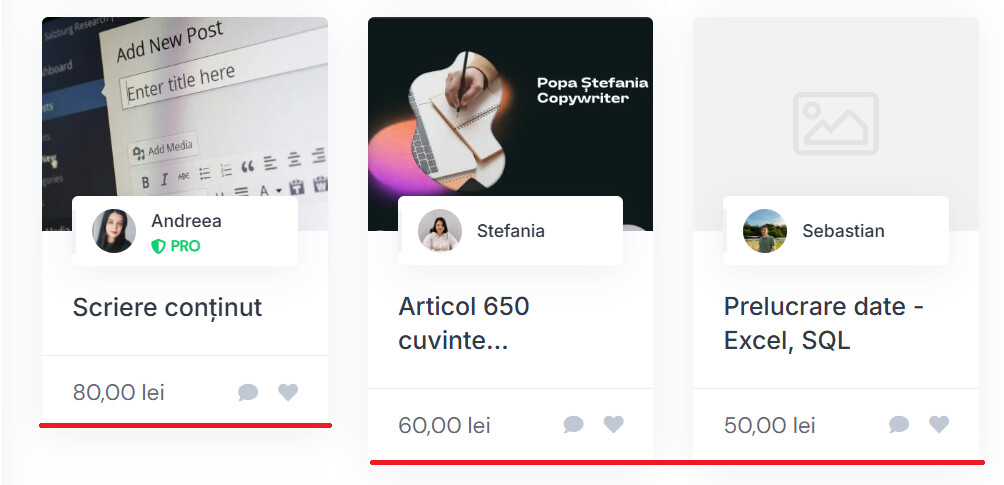Click the Add New Post cover image

pyautogui.click(x=185, y=107)
